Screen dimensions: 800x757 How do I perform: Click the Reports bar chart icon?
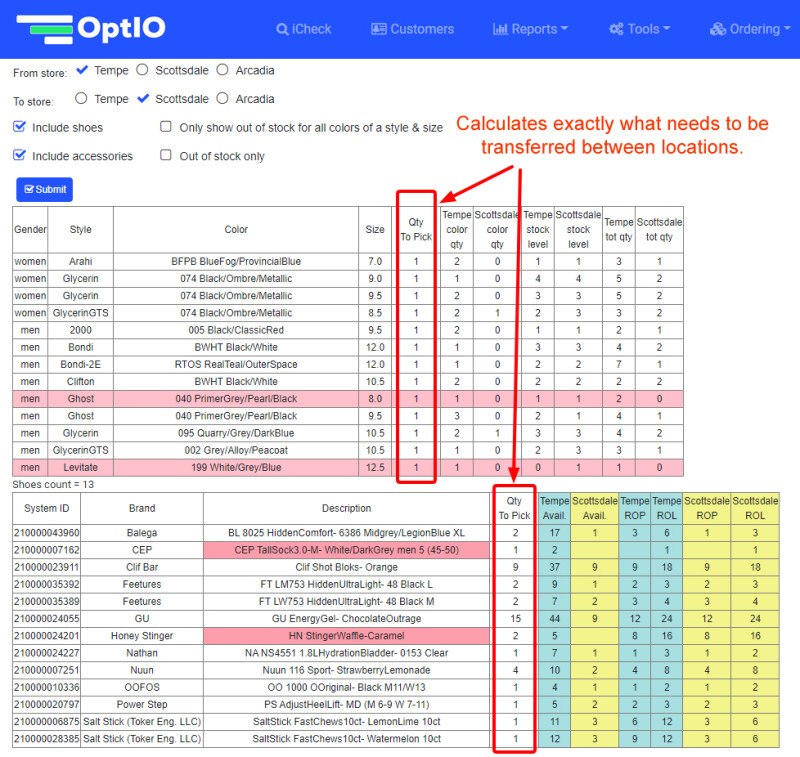point(500,29)
